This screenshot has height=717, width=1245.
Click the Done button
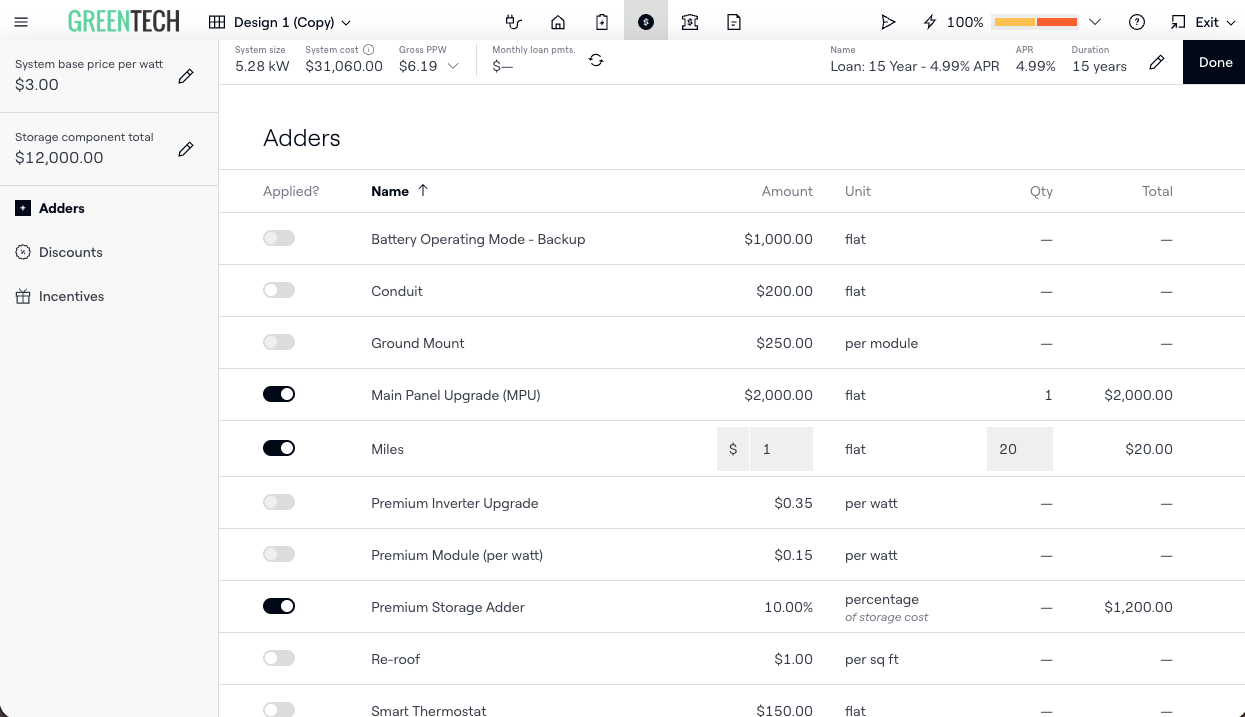pyautogui.click(x=1215, y=62)
